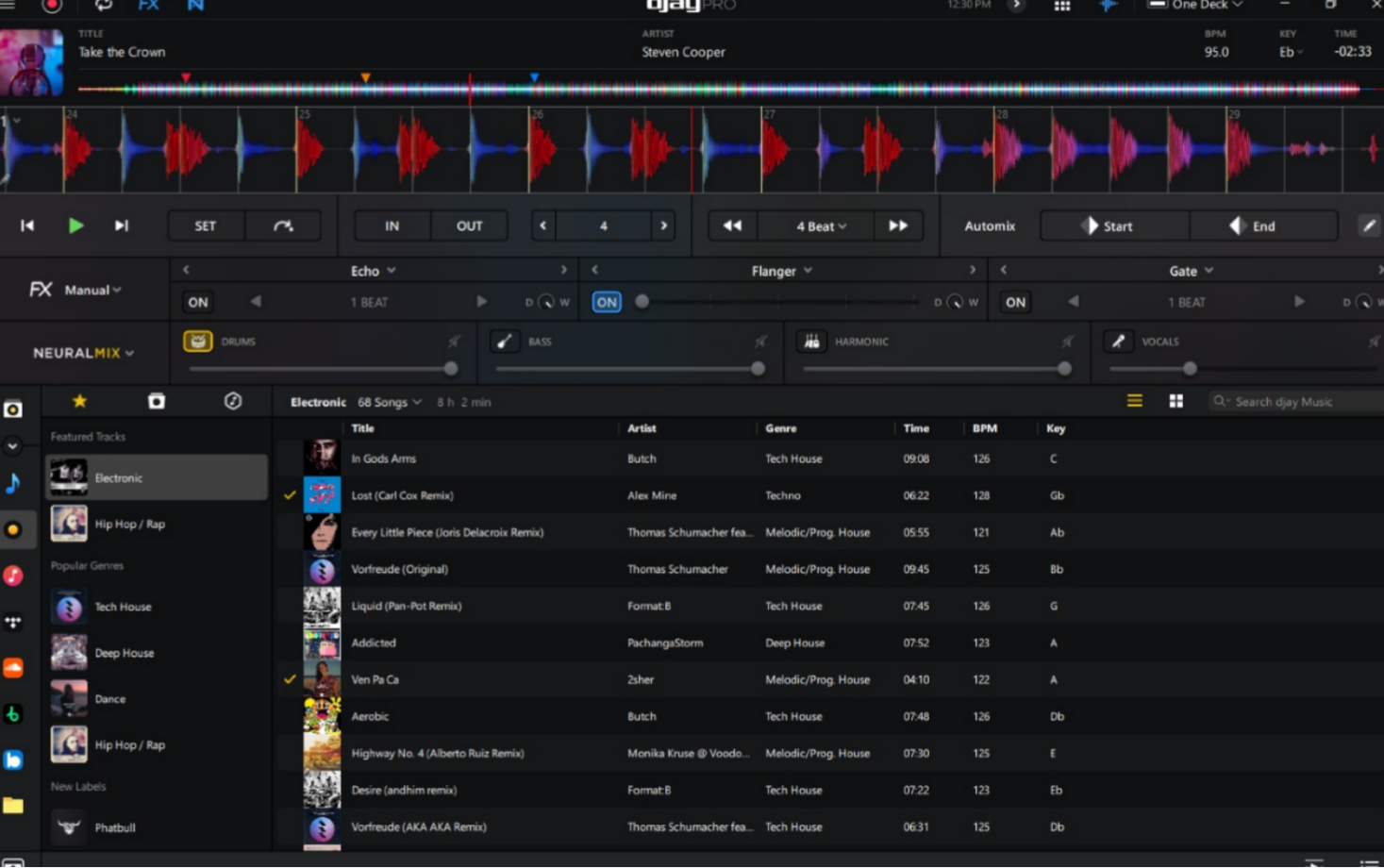
Task: Open the Flanger effect dropdown
Action: (x=782, y=271)
